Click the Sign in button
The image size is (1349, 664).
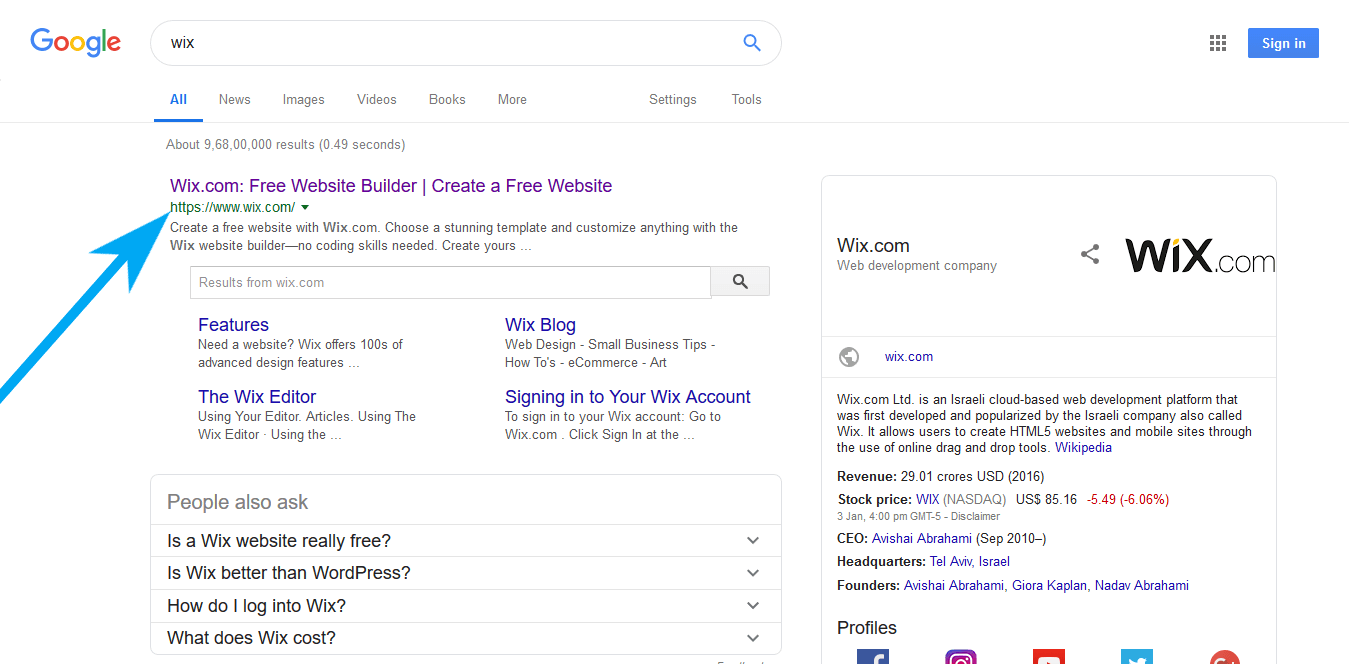tap(1283, 43)
